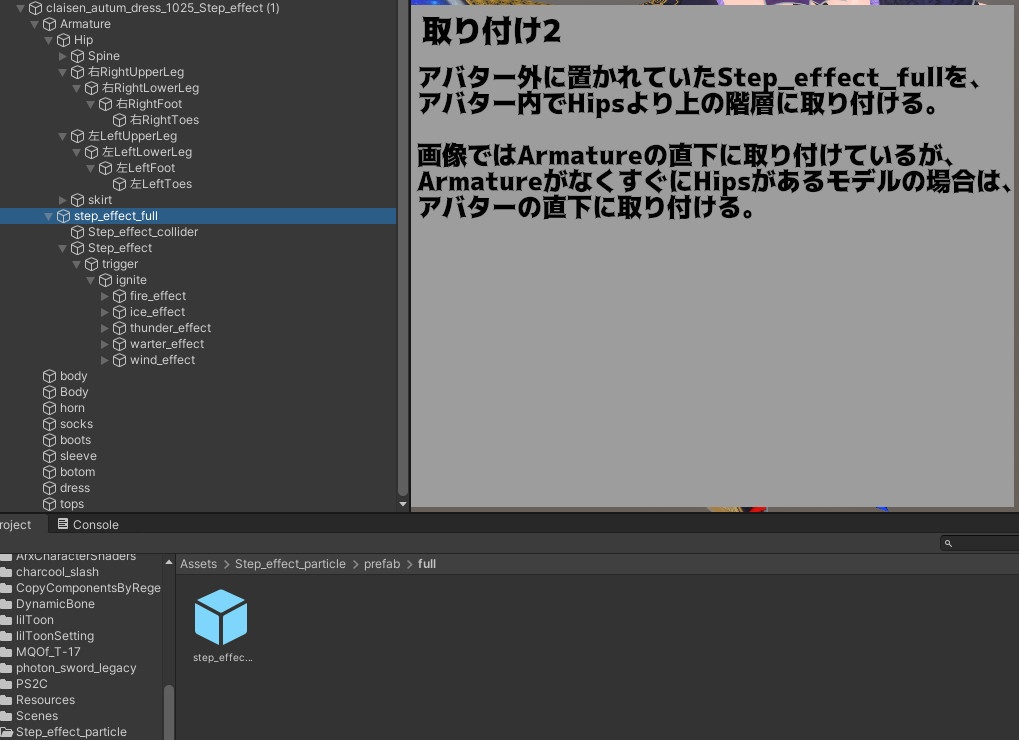Navigate to the prefab breadcrumb folder

click(382, 564)
